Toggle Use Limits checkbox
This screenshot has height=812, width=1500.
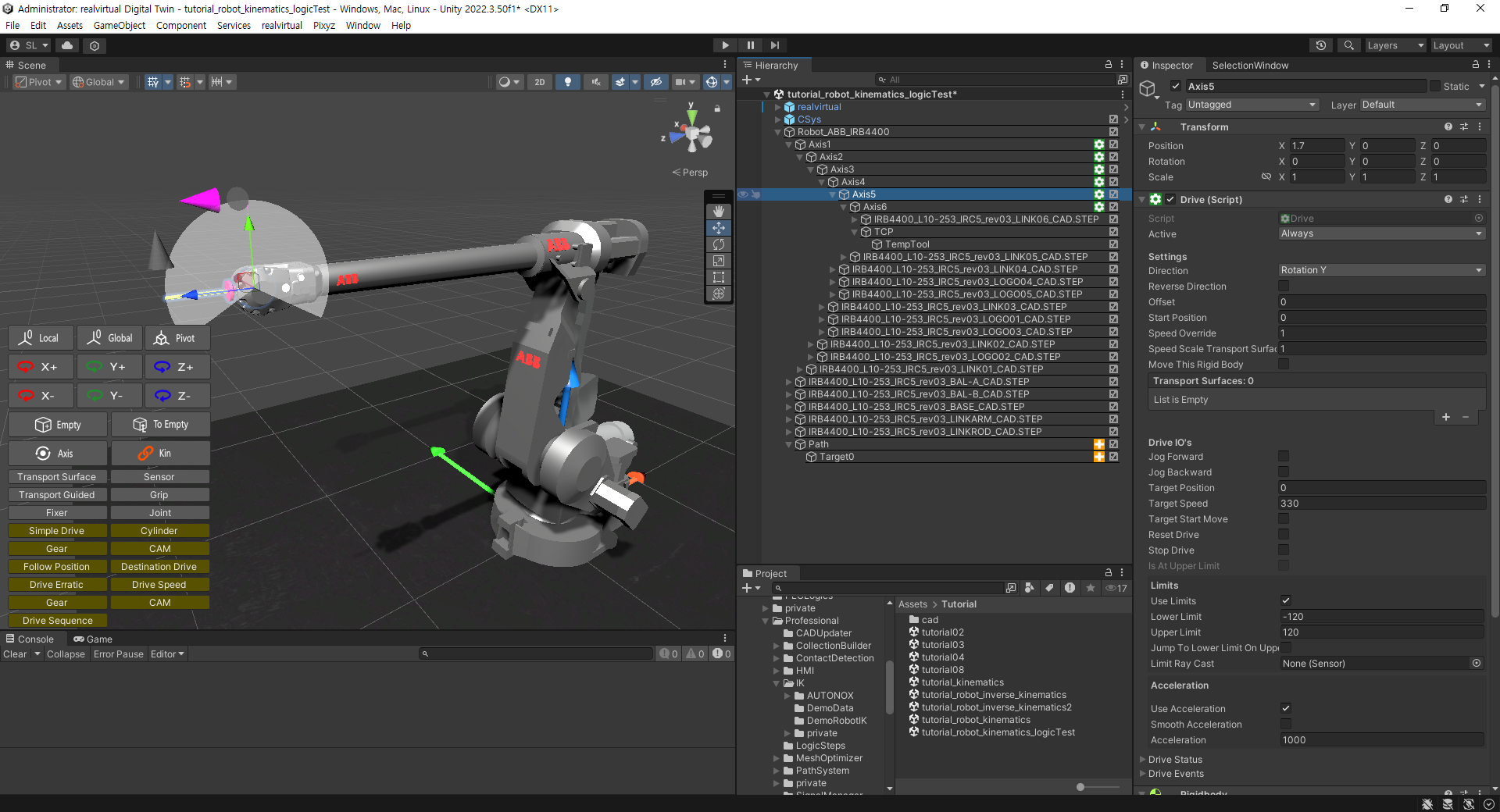[x=1286, y=601]
